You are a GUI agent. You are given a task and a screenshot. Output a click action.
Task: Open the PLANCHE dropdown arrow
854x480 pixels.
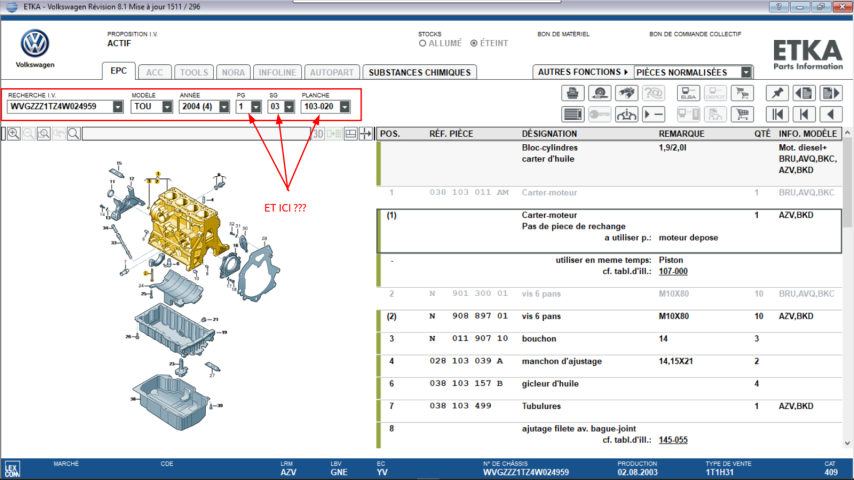coord(345,107)
